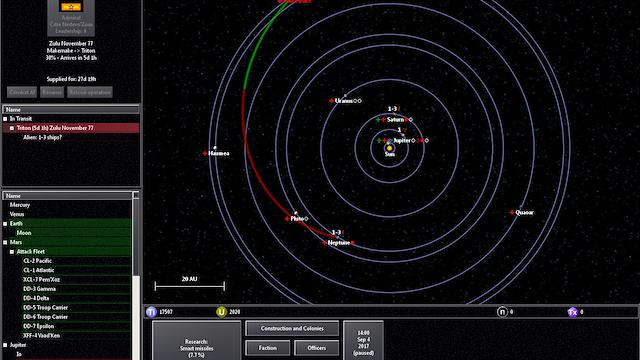
Task: Click the Combat AI button
Action: point(22,92)
